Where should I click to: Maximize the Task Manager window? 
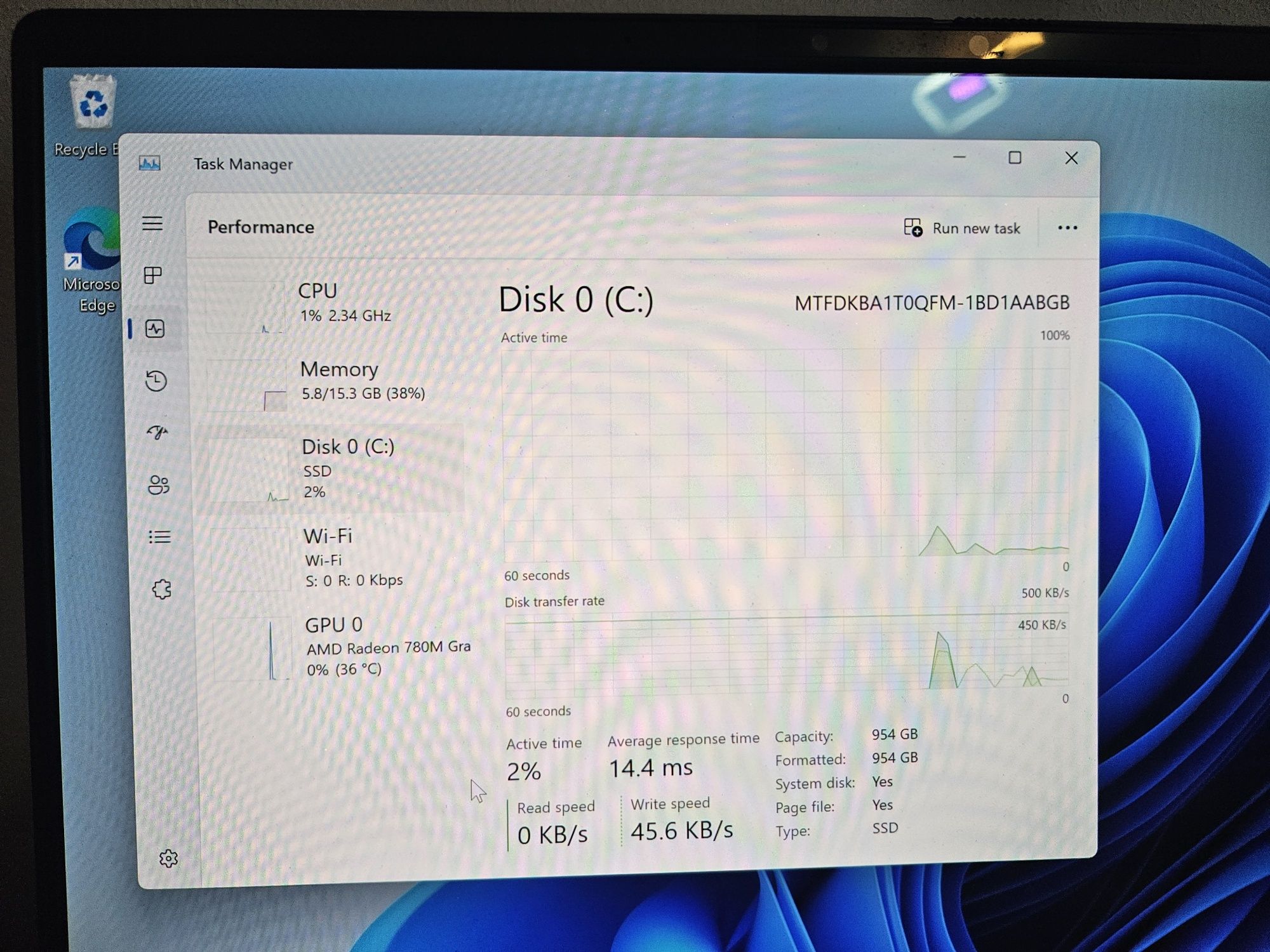click(x=1015, y=157)
